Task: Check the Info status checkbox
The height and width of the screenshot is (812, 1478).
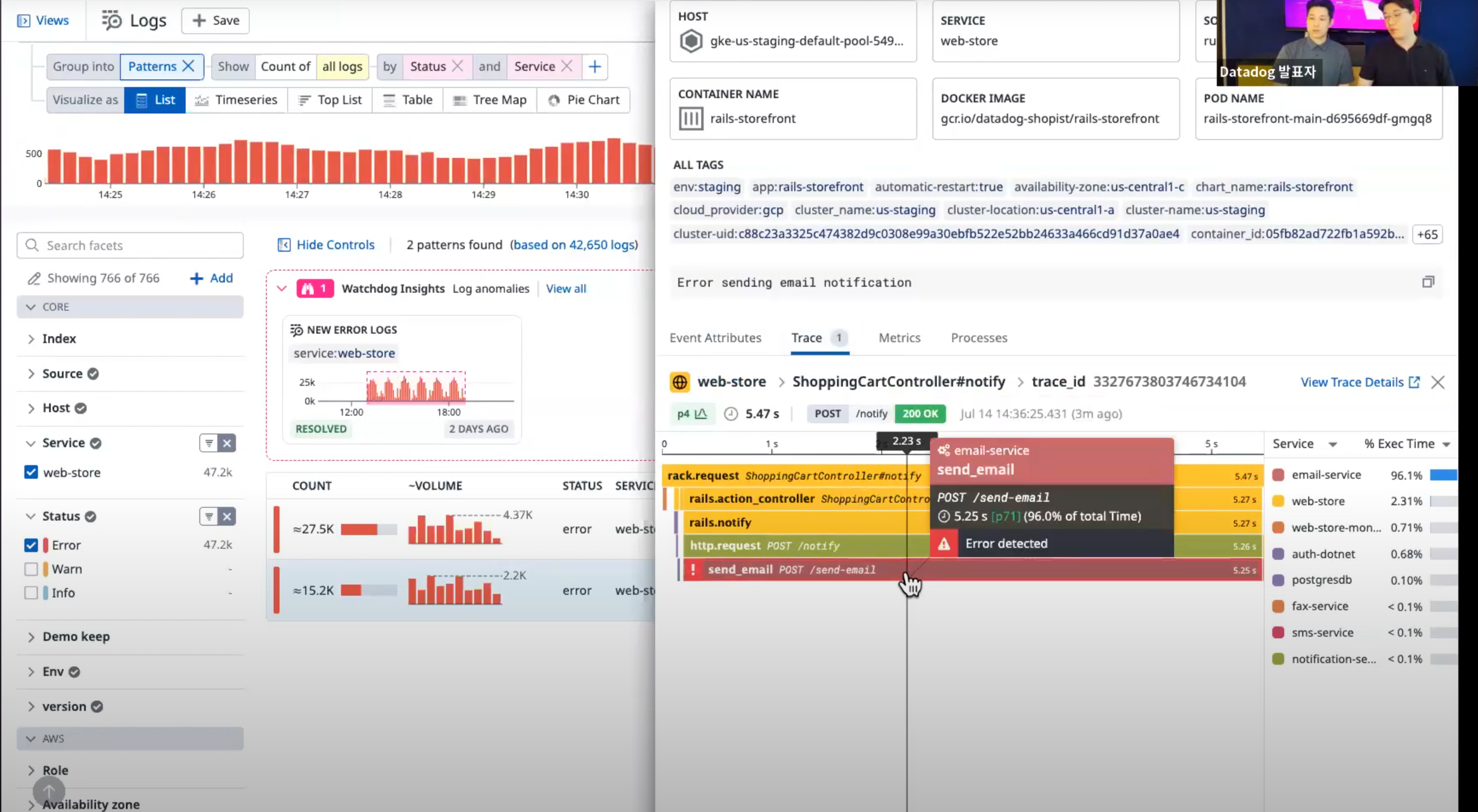Action: (31, 593)
